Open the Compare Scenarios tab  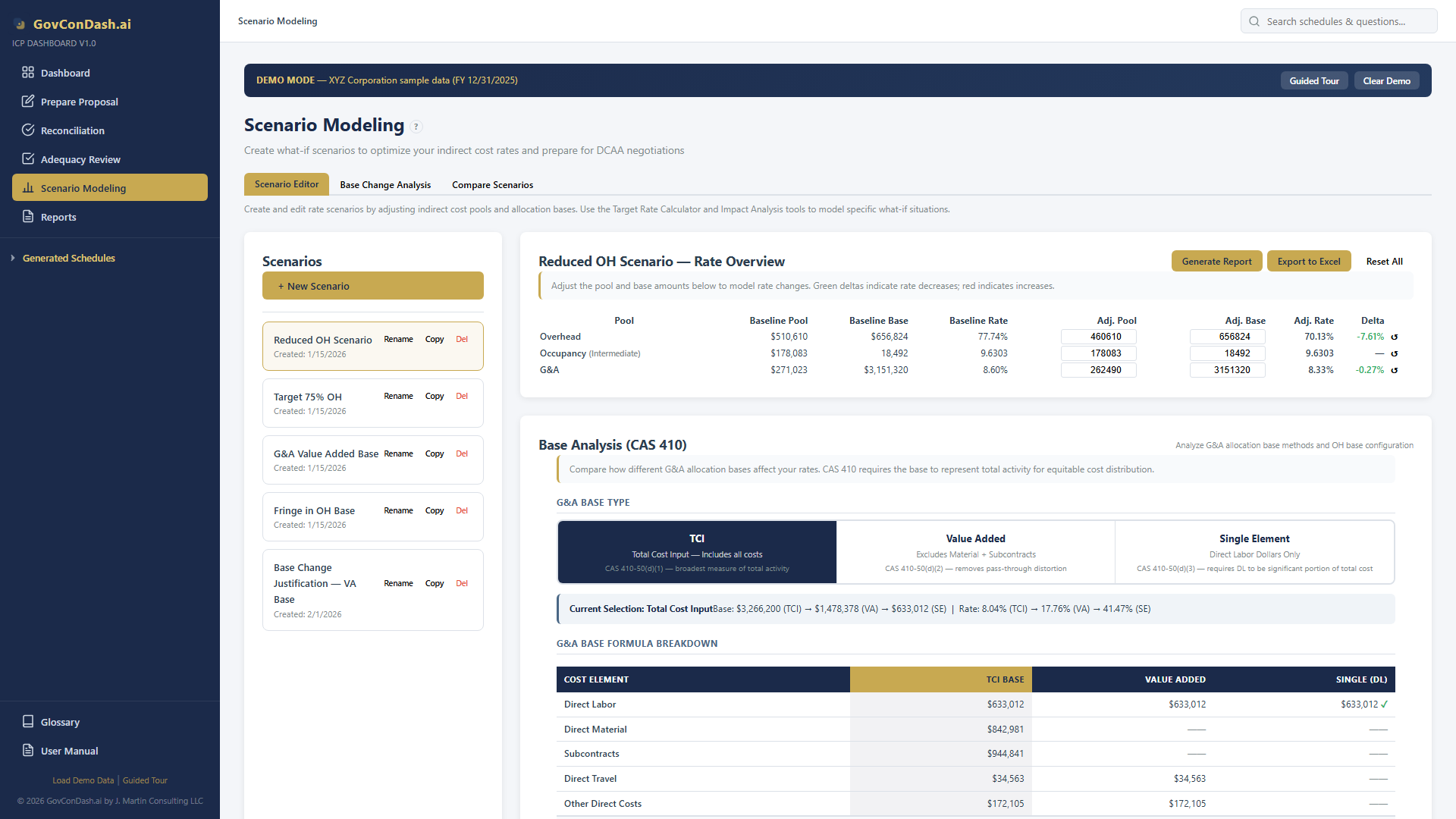tap(492, 185)
